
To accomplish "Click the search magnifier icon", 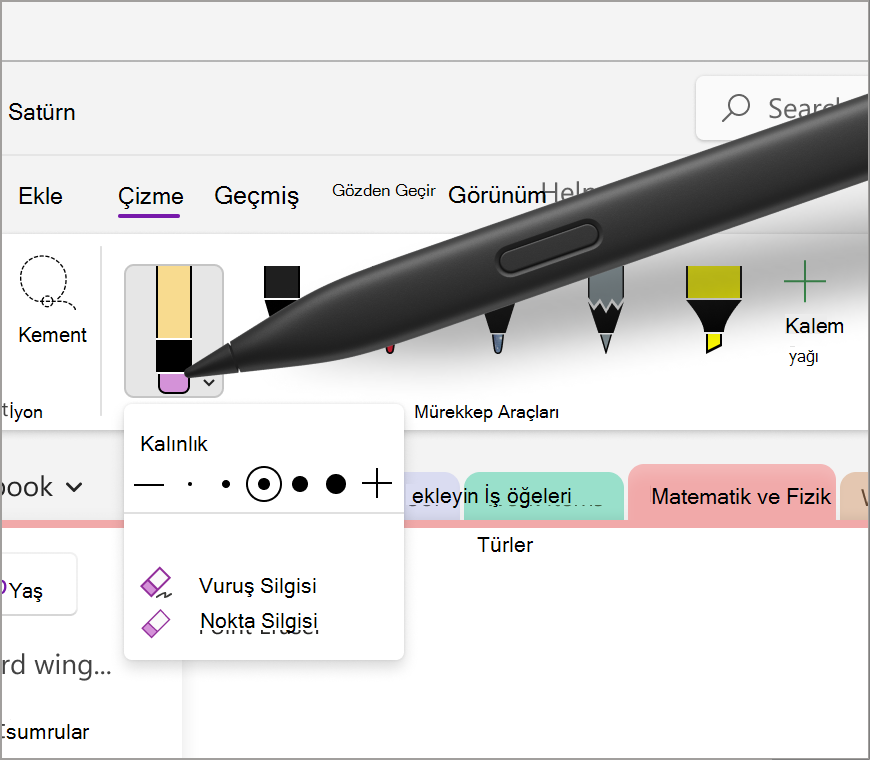I will (x=736, y=108).
